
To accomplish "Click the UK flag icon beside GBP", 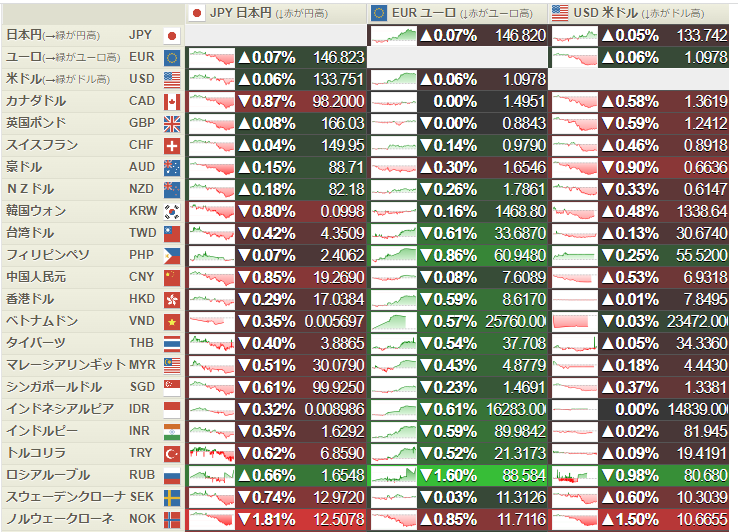I will pos(171,123).
